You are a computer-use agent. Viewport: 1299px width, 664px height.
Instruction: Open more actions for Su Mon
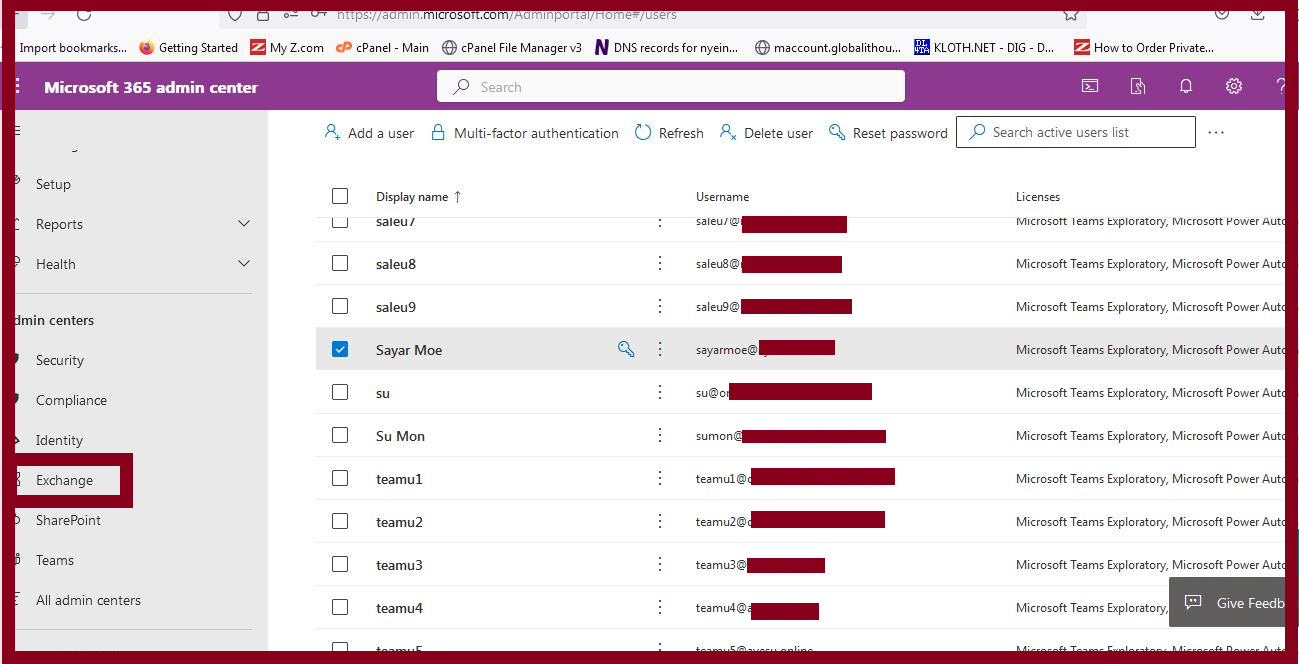point(660,435)
